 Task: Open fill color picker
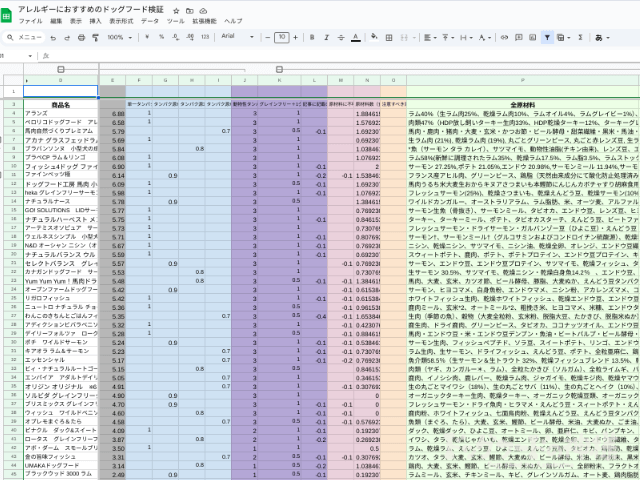pyautogui.click(x=374, y=37)
